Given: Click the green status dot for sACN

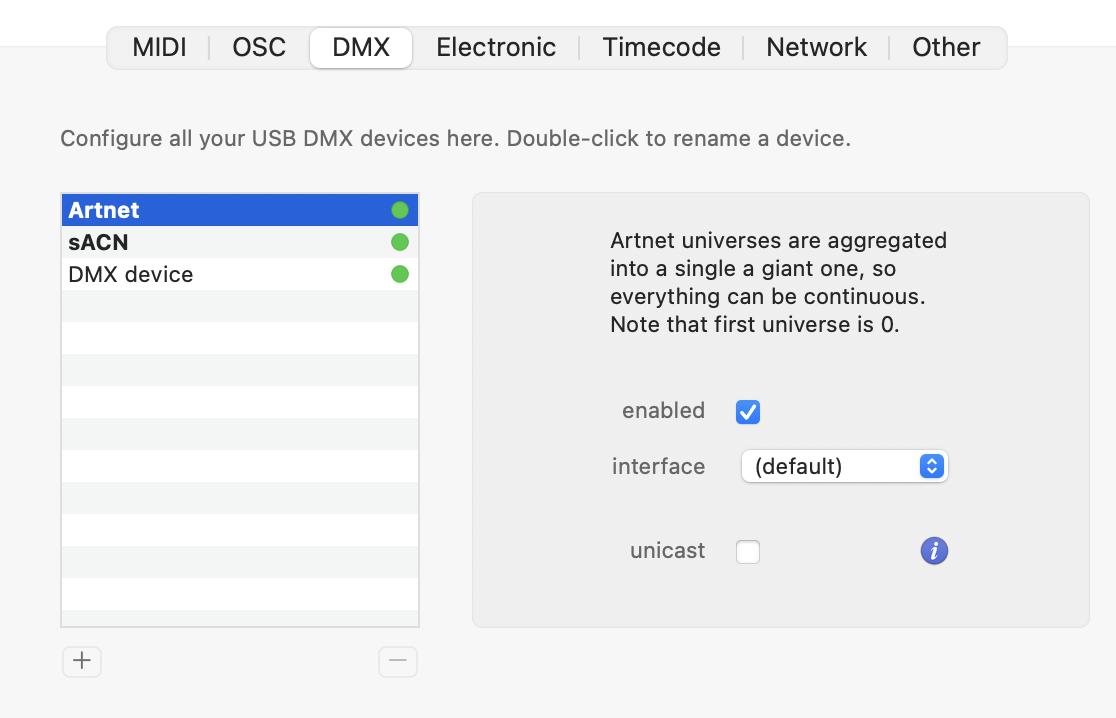Looking at the screenshot, I should [400, 242].
